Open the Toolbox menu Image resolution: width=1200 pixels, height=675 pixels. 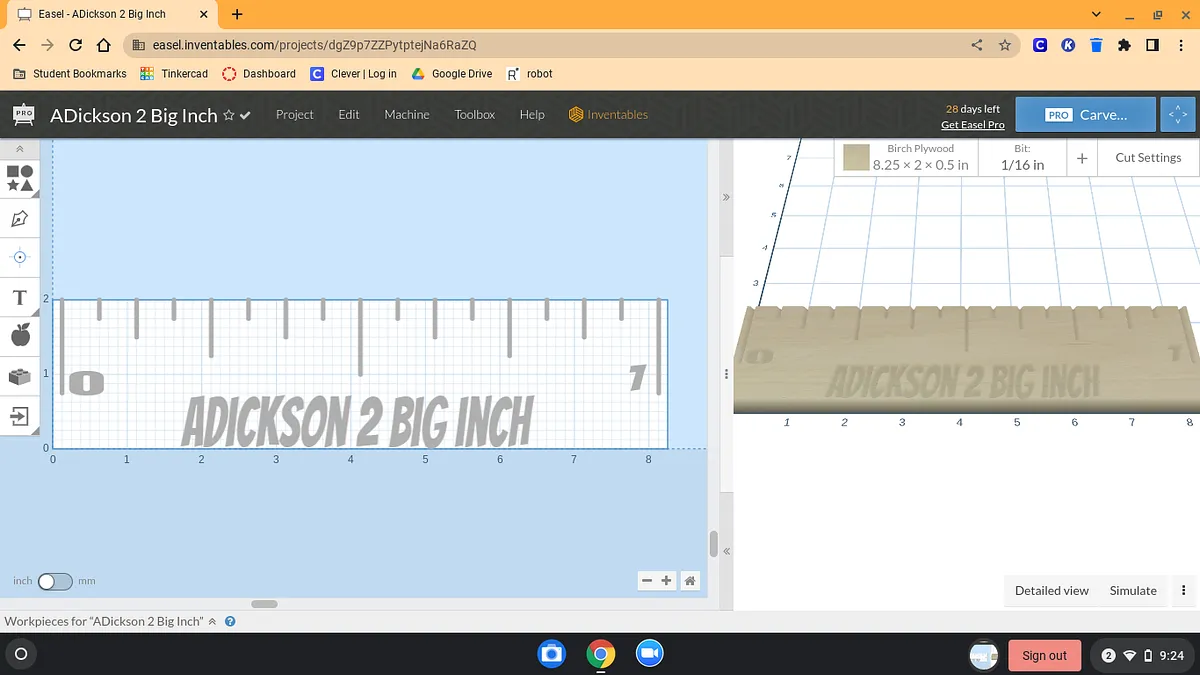(x=475, y=114)
